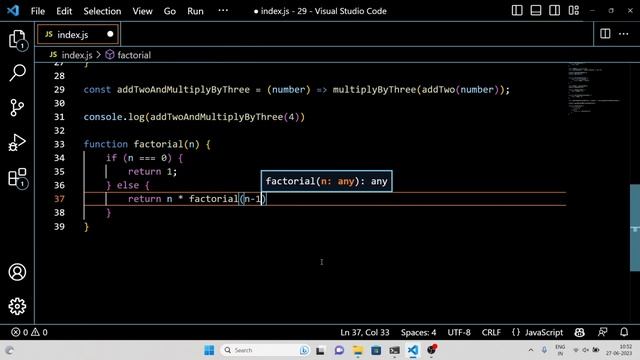Open the File menu
This screenshot has width=640, height=360.
[x=38, y=11]
